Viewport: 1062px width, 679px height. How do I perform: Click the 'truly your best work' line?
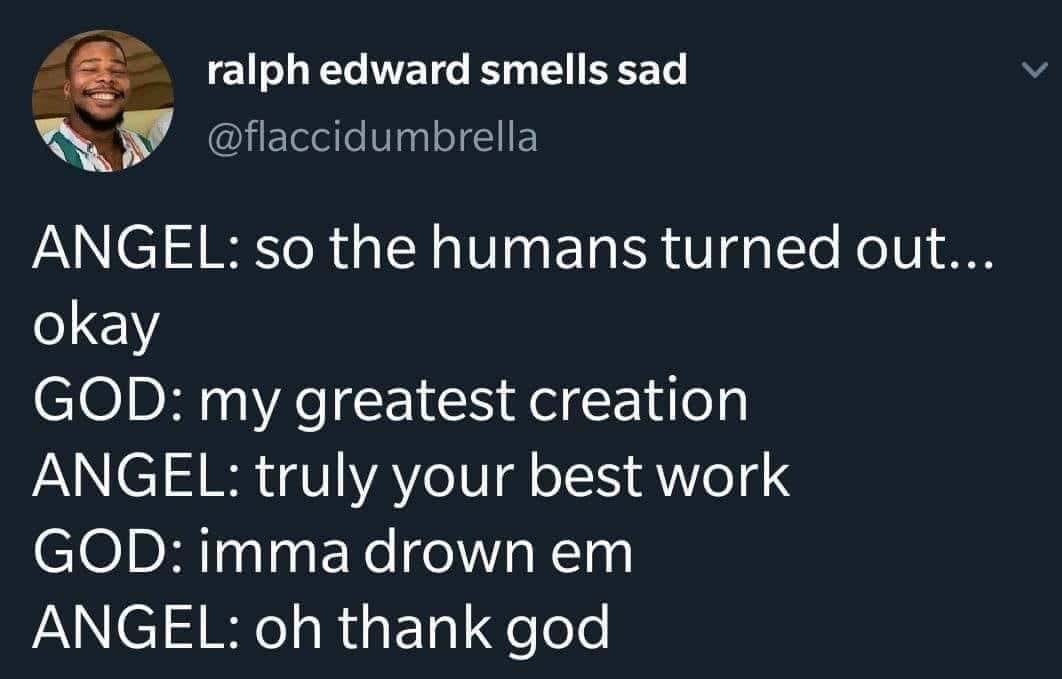click(410, 477)
